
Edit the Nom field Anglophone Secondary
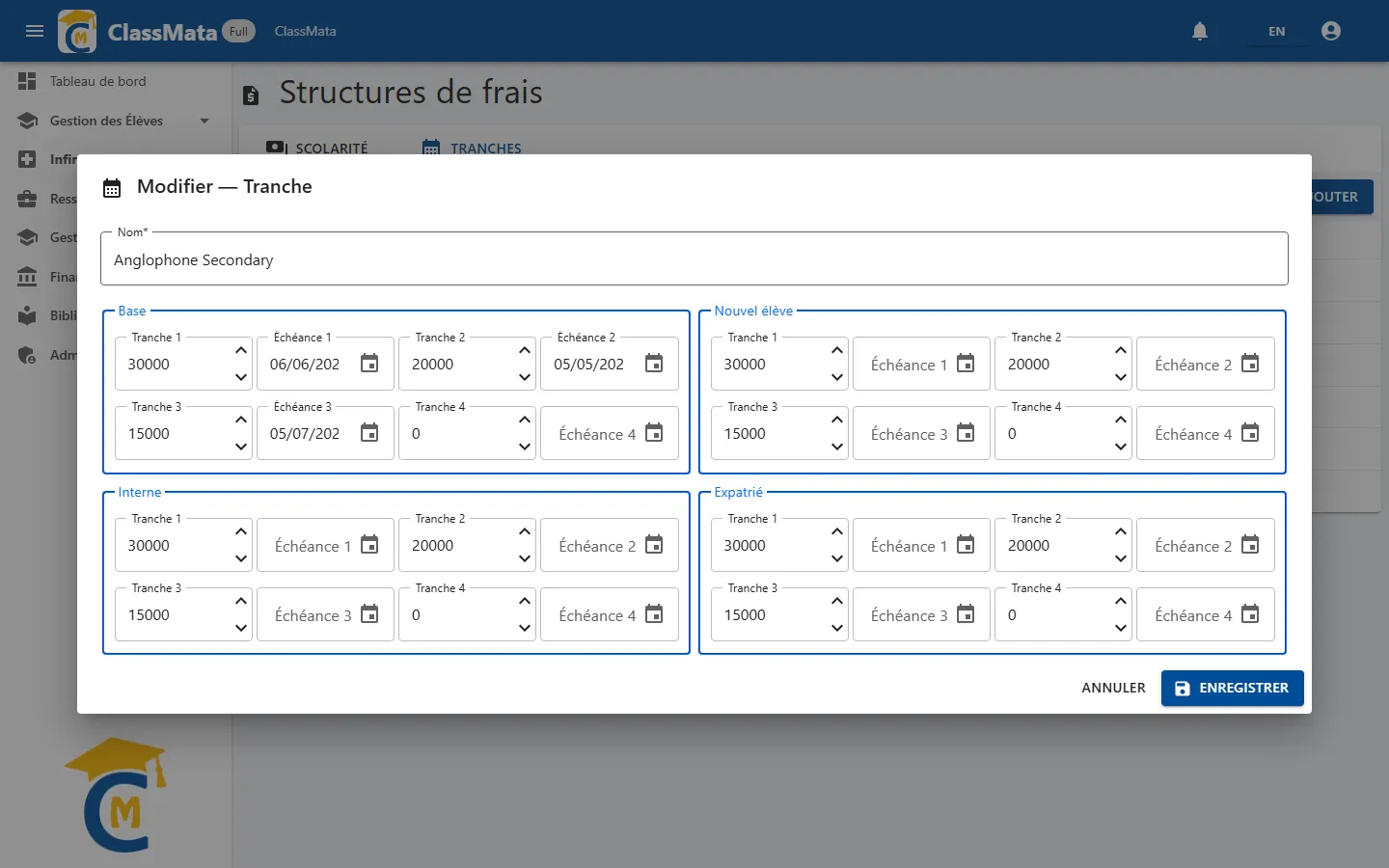[694, 258]
